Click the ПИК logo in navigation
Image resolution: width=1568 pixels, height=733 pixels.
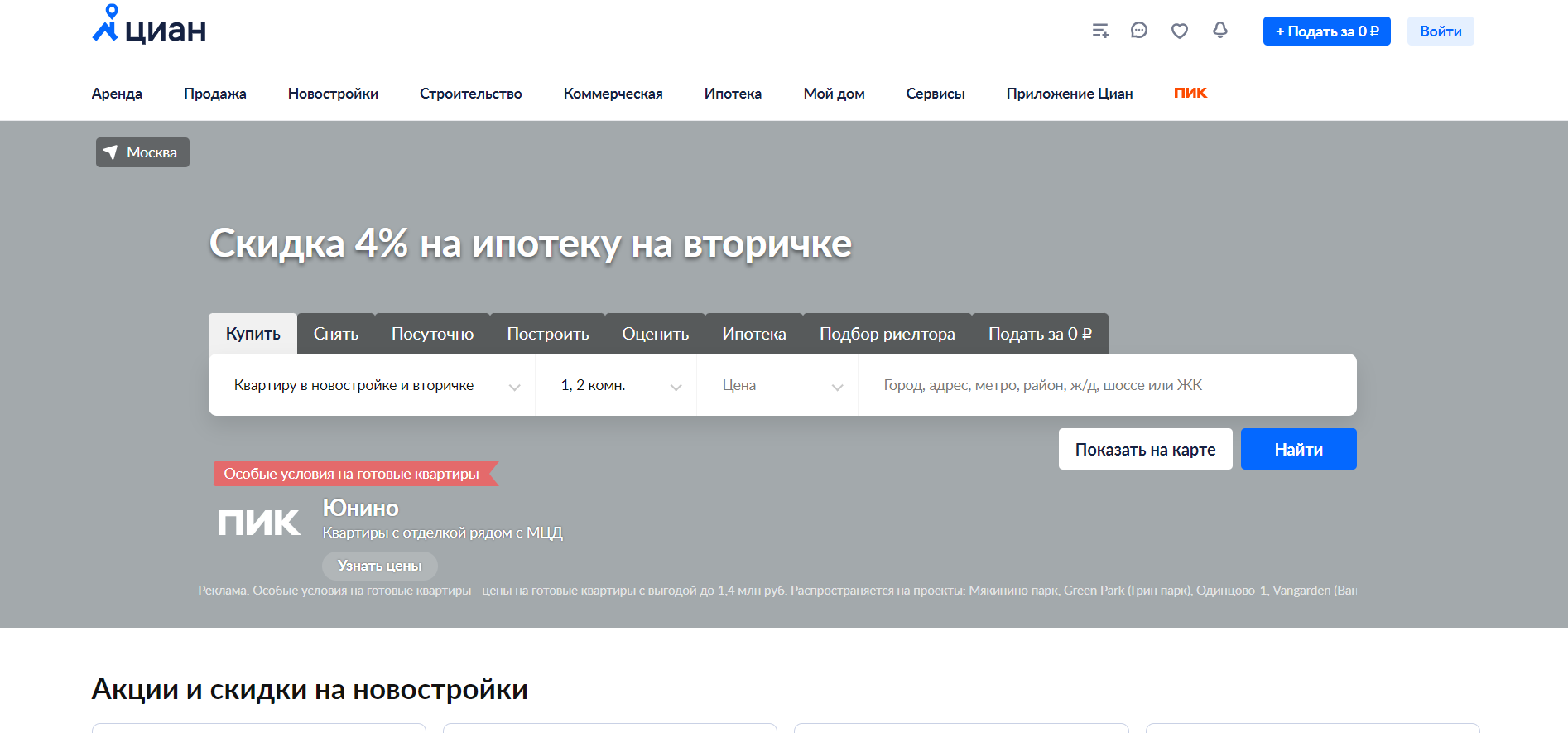pyautogui.click(x=1190, y=93)
